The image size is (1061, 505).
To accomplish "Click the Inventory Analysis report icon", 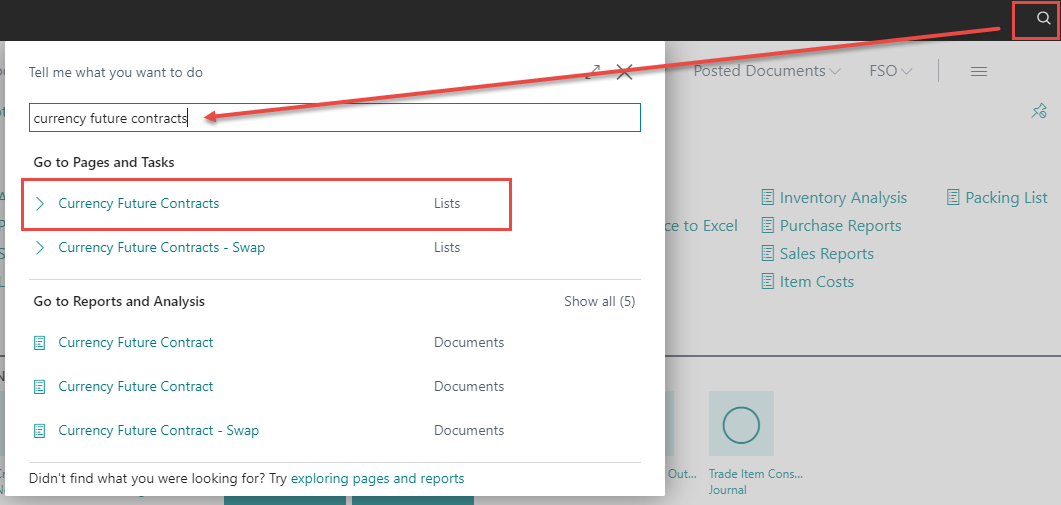I will [768, 198].
